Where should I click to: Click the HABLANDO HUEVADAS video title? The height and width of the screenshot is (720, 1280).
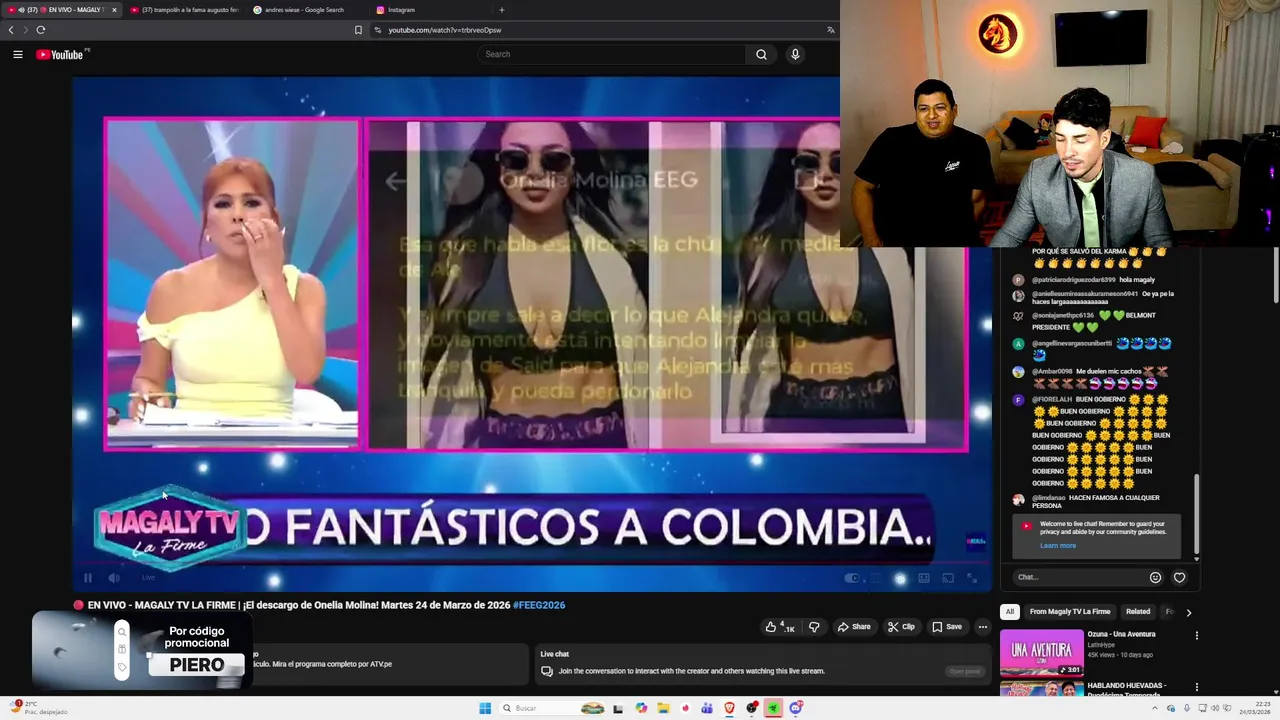coord(1127,688)
